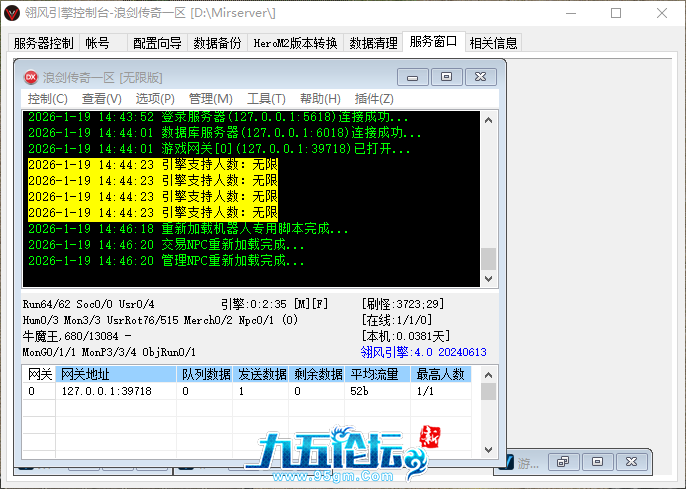Screen dimensions: 686x489
Task: Click the [本机:0.0381天] status text
Action: 406,336
